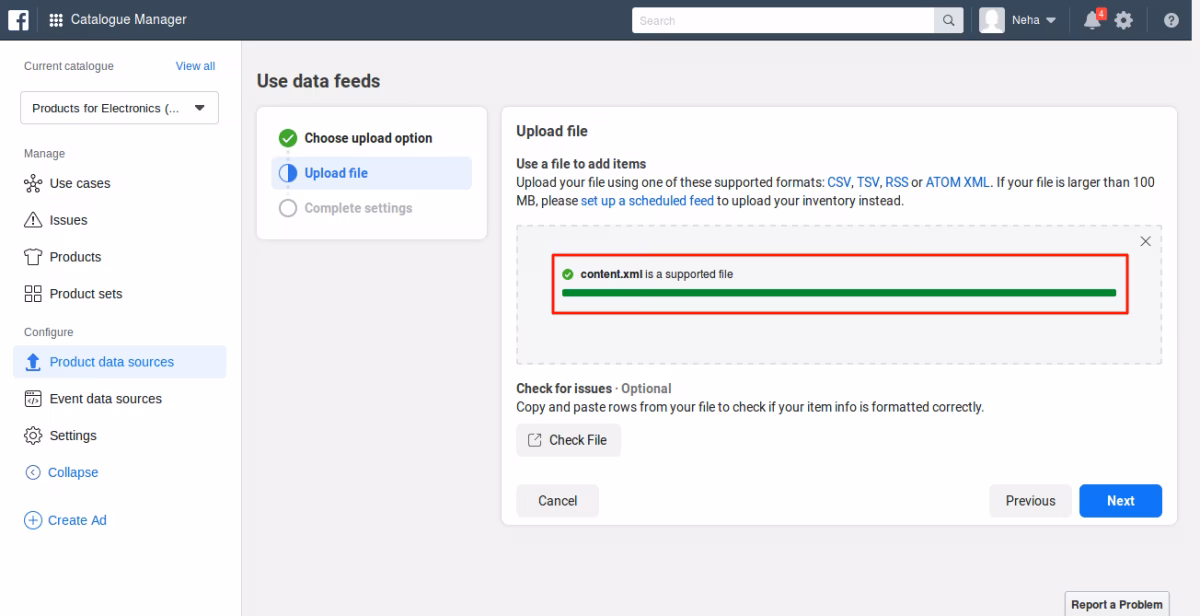Remove uploaded file with the X icon

pyautogui.click(x=1146, y=241)
